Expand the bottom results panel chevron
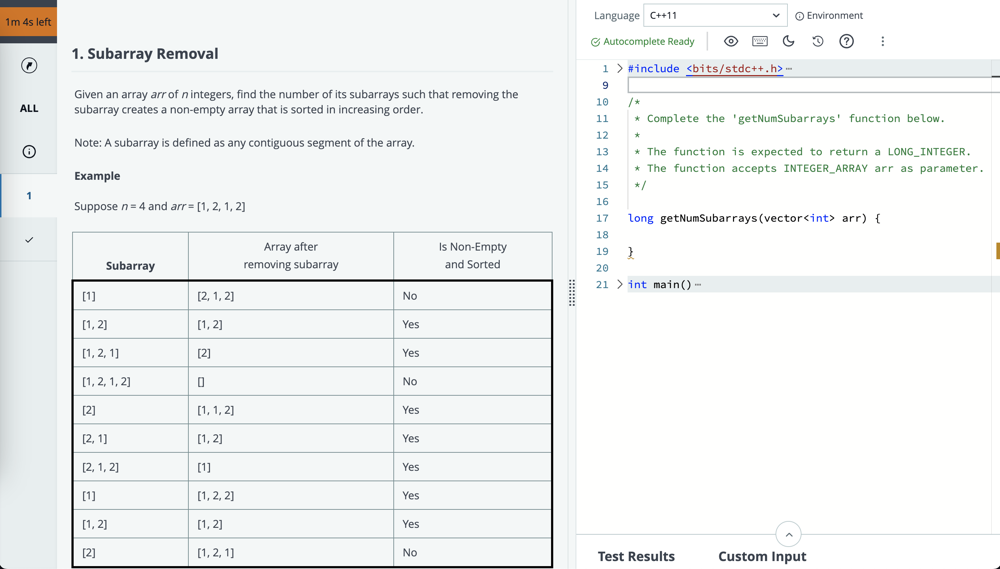This screenshot has width=1000, height=569. (x=788, y=534)
